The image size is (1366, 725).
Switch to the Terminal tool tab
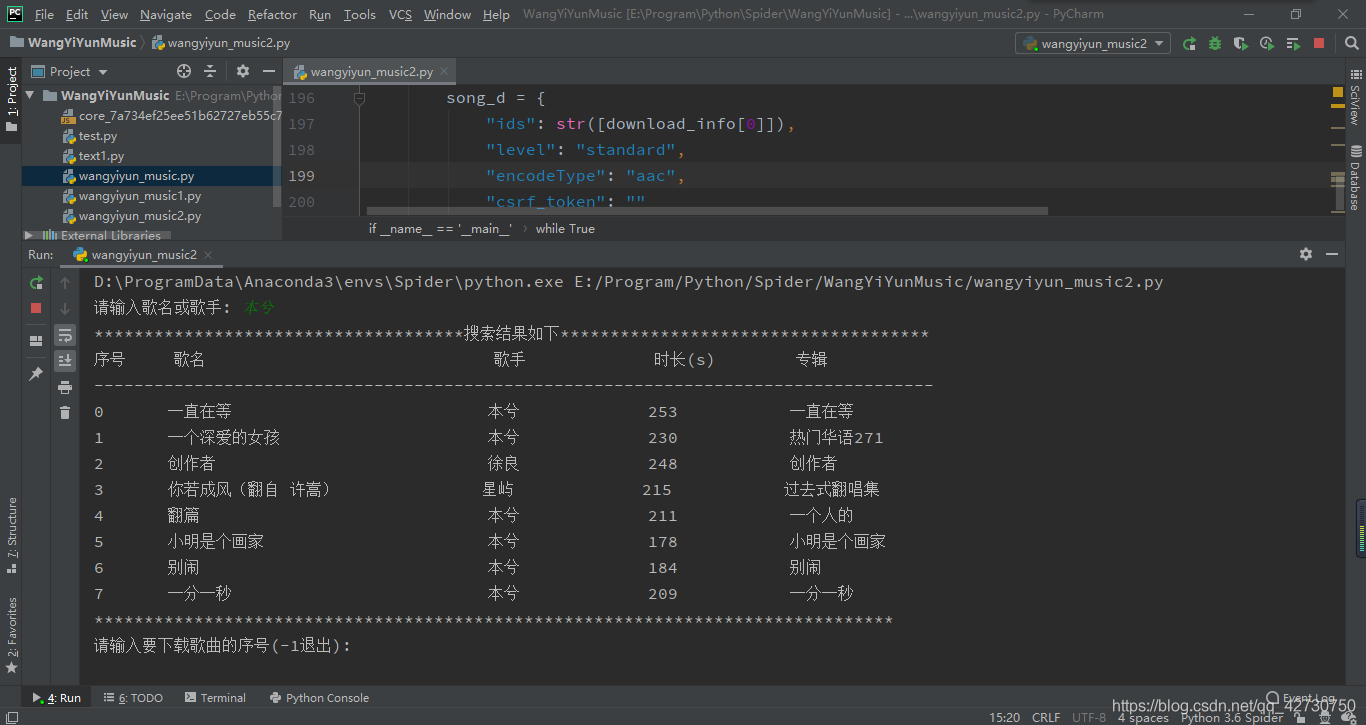pos(214,698)
